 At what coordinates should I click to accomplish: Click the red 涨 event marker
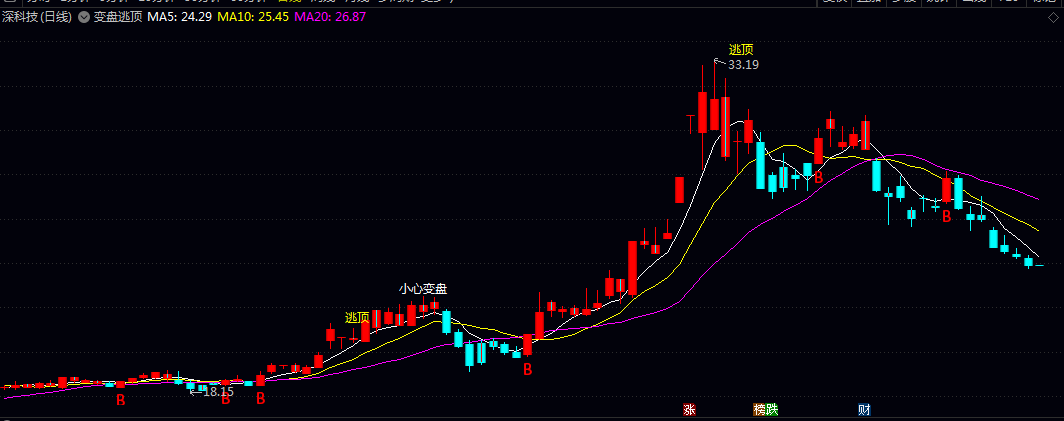click(x=689, y=409)
